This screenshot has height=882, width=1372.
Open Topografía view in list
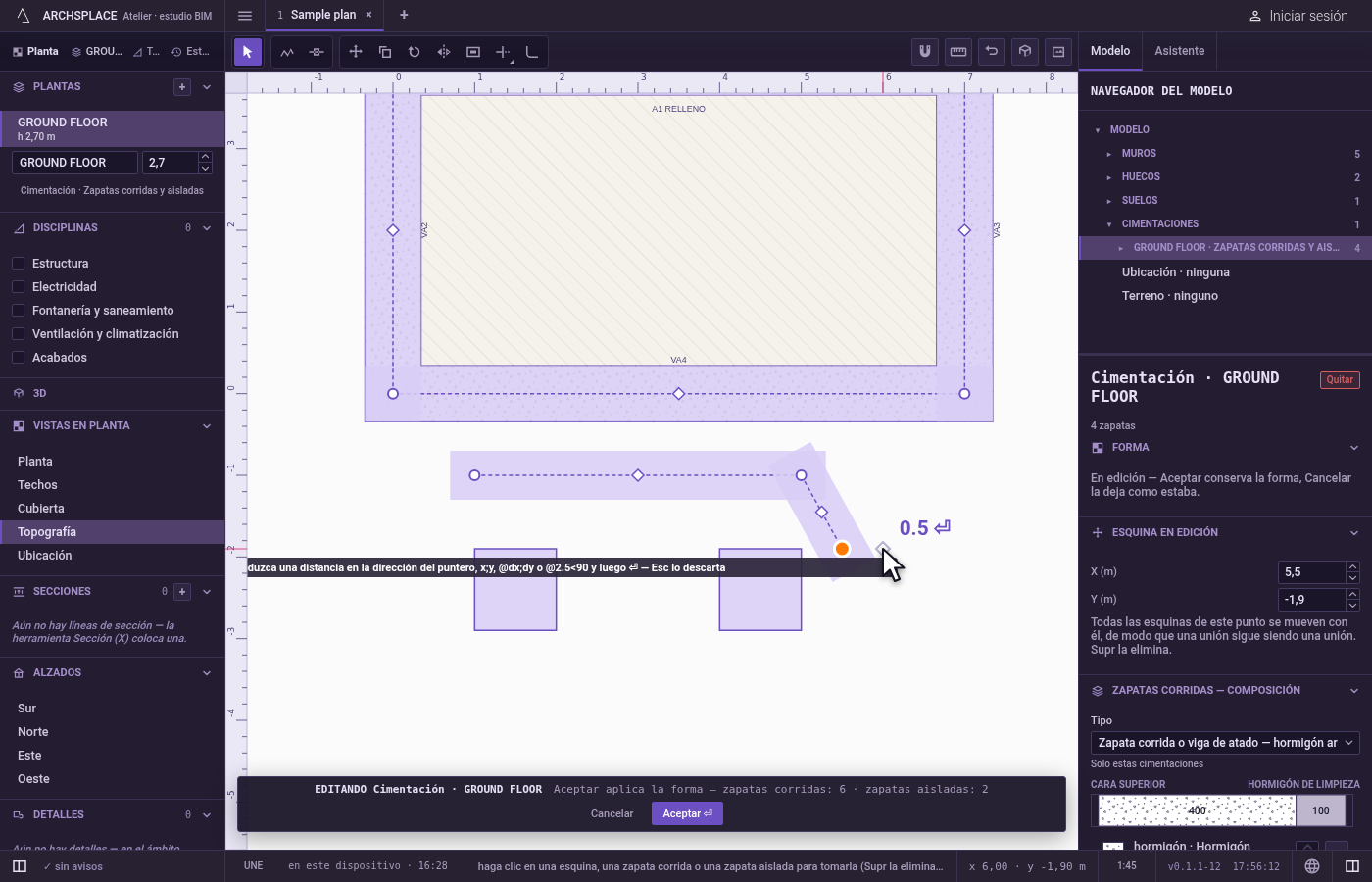tap(112, 532)
